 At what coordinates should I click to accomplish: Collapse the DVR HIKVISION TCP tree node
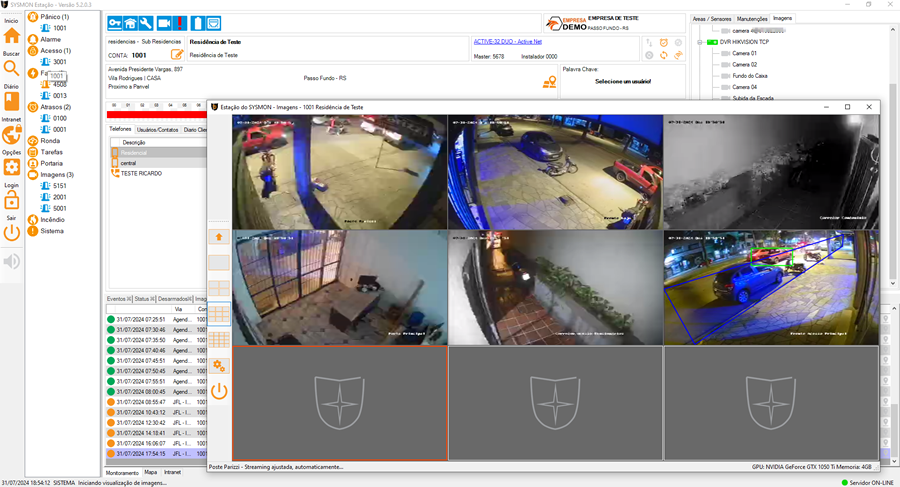click(699, 42)
